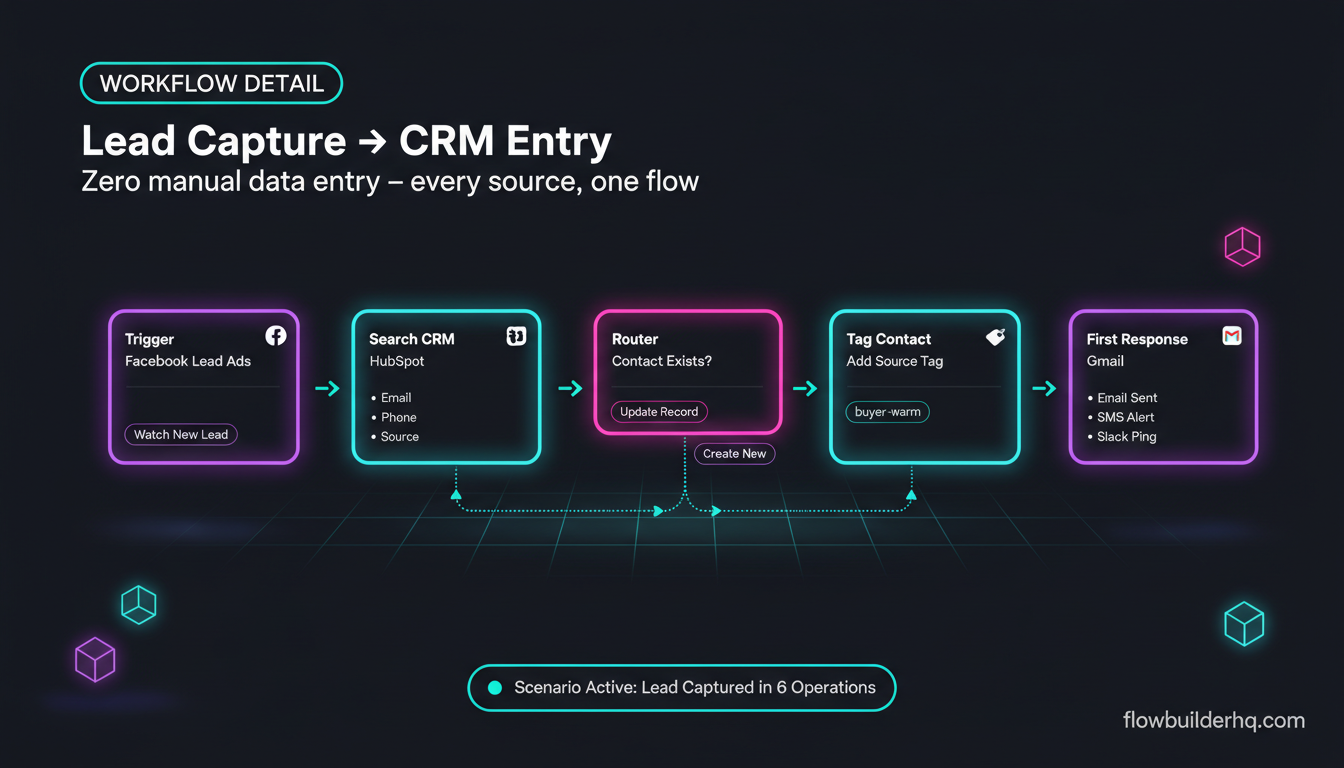Click the tag icon in Tag Contact card

(995, 337)
